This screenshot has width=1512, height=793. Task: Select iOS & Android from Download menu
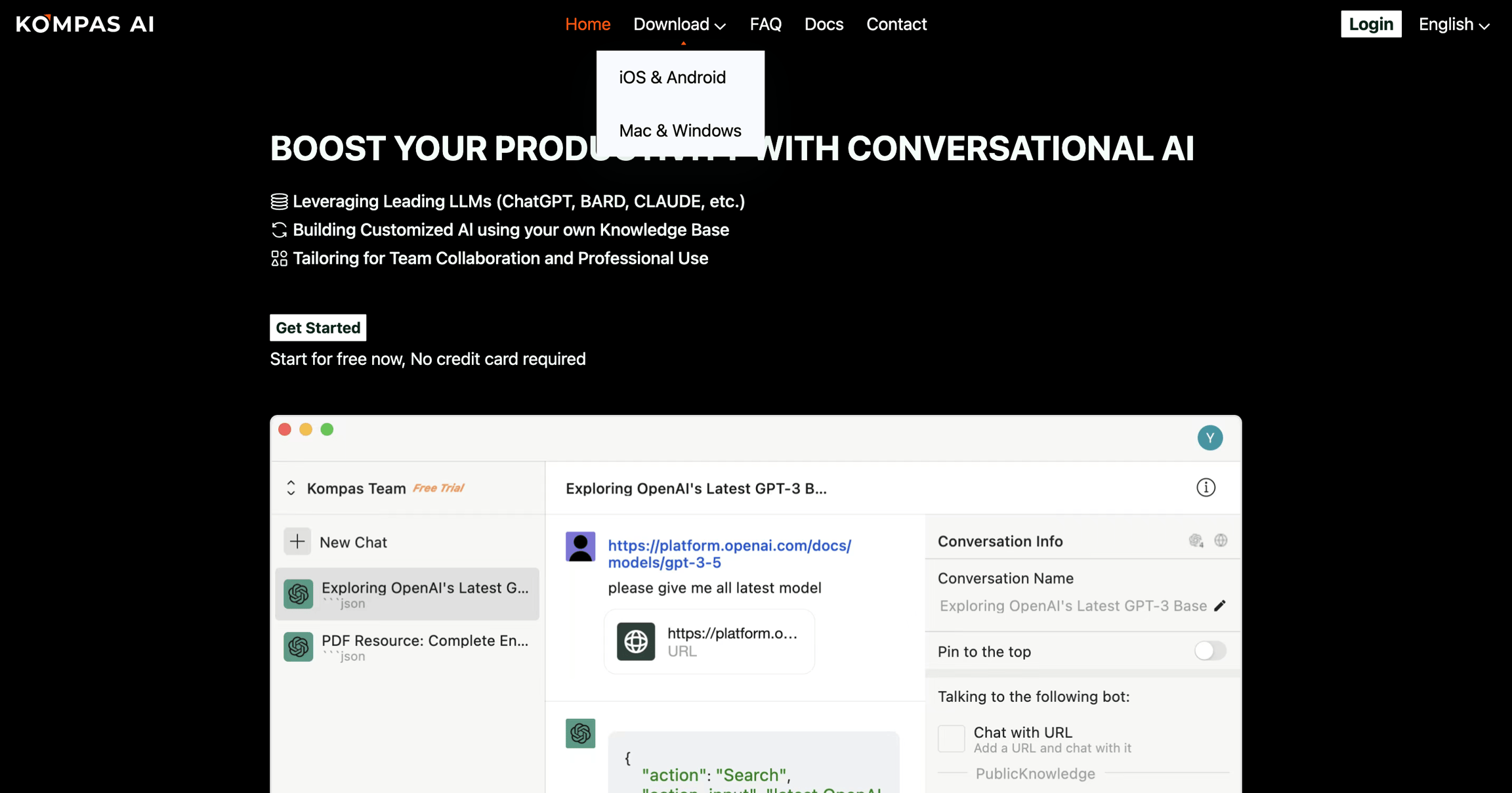pos(673,77)
